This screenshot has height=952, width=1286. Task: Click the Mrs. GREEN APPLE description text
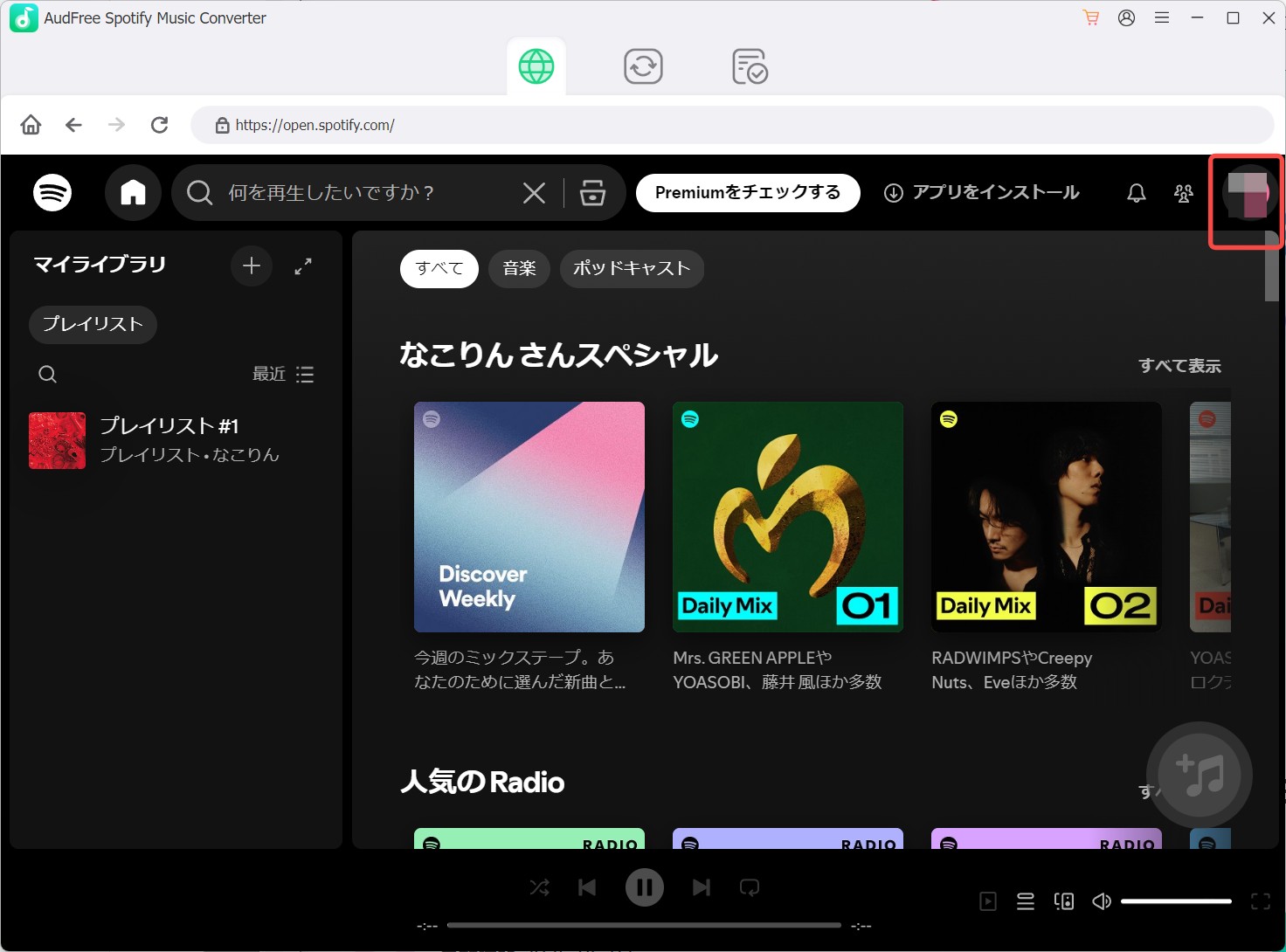click(x=778, y=670)
